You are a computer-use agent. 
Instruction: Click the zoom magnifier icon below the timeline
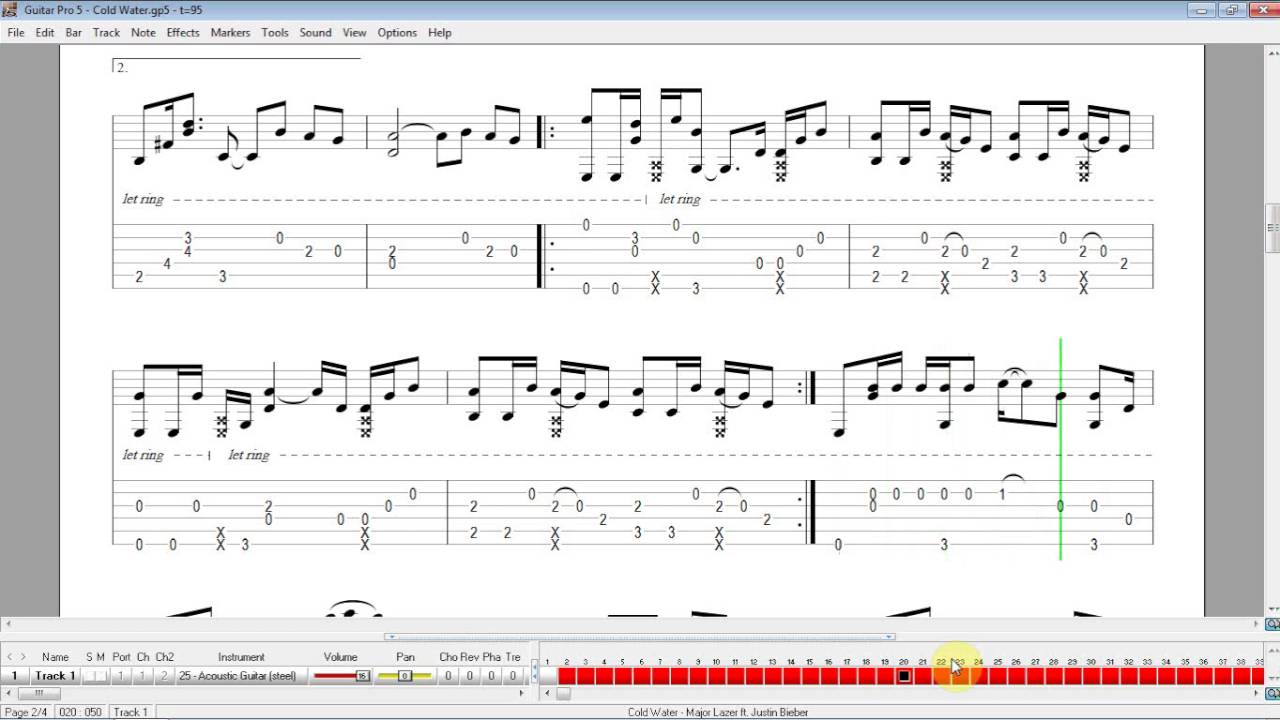click(1273, 695)
